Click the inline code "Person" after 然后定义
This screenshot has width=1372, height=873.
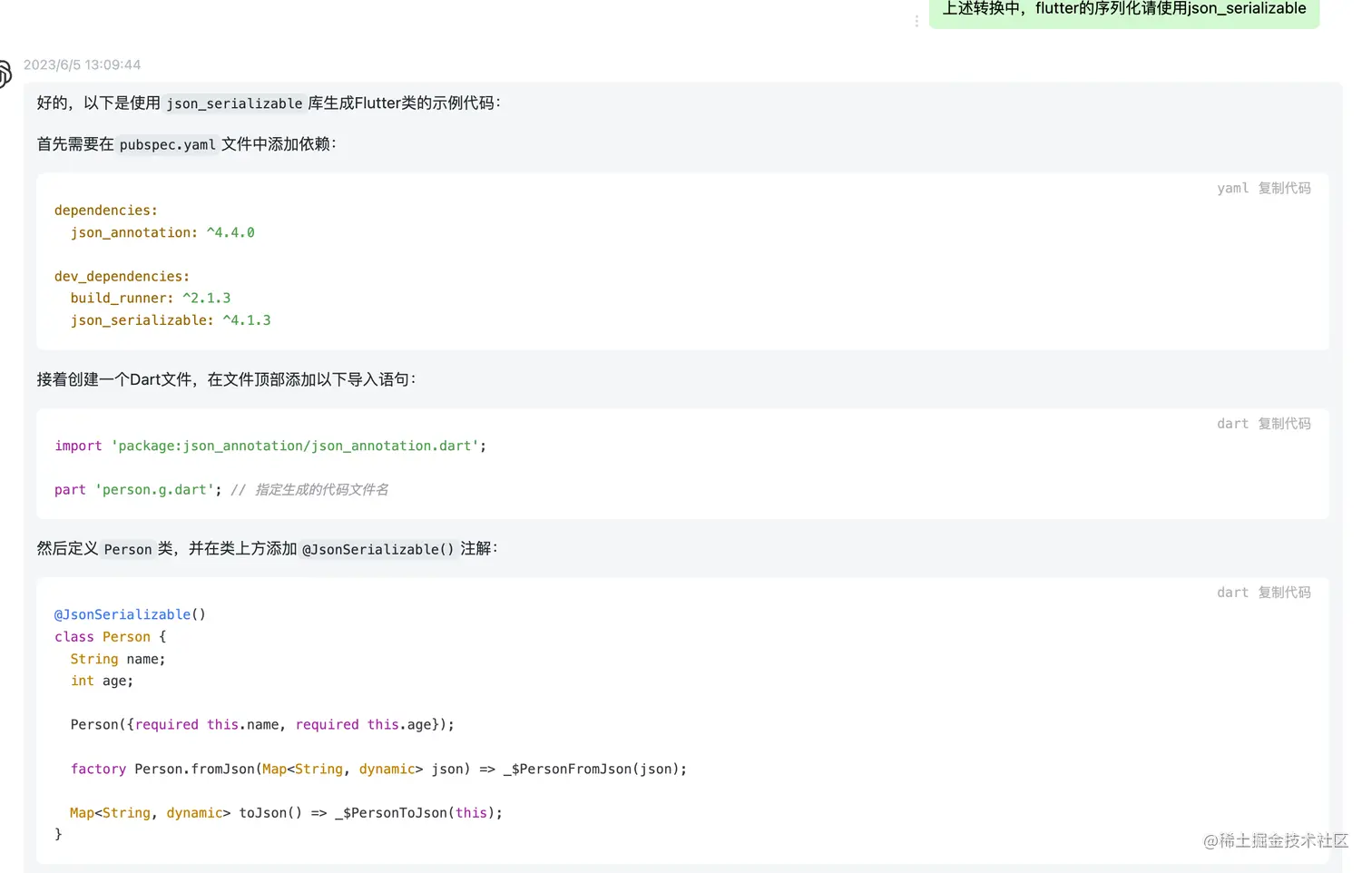(128, 549)
